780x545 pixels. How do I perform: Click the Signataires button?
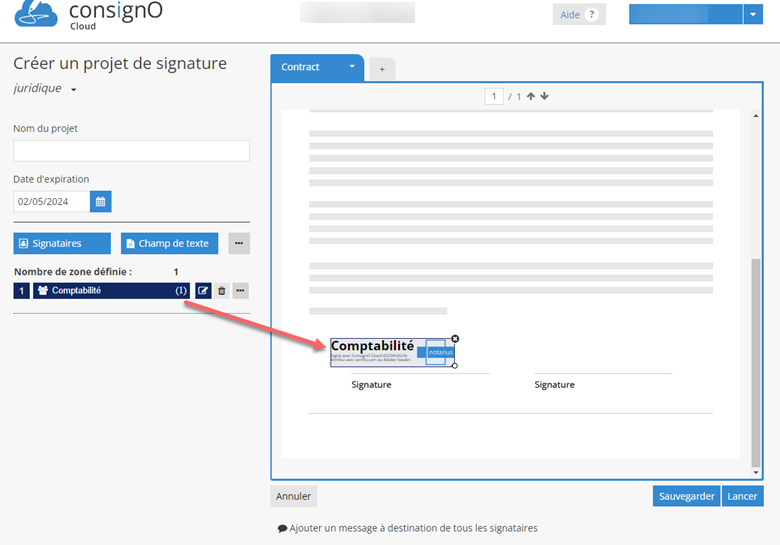(x=62, y=243)
